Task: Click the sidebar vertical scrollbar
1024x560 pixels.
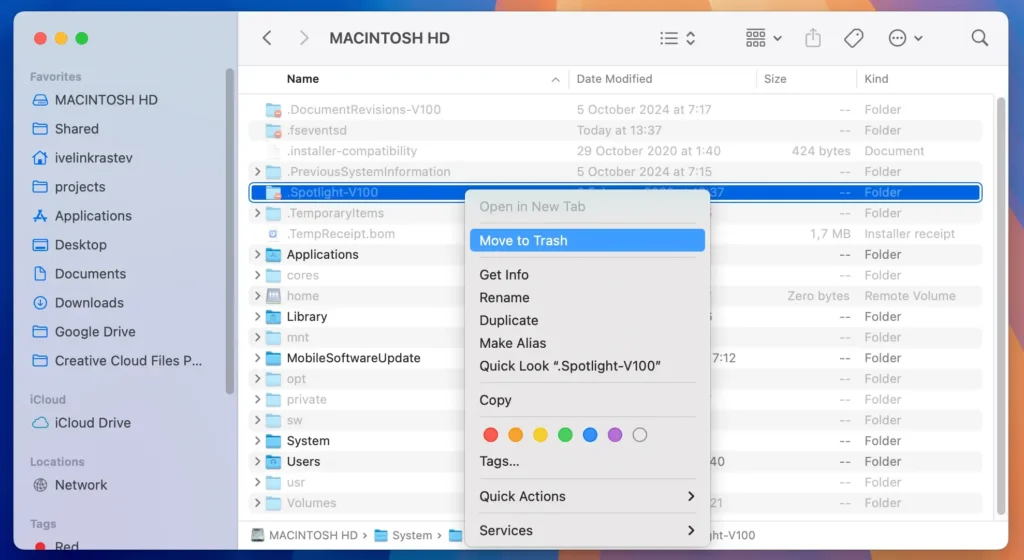Action: (x=229, y=232)
